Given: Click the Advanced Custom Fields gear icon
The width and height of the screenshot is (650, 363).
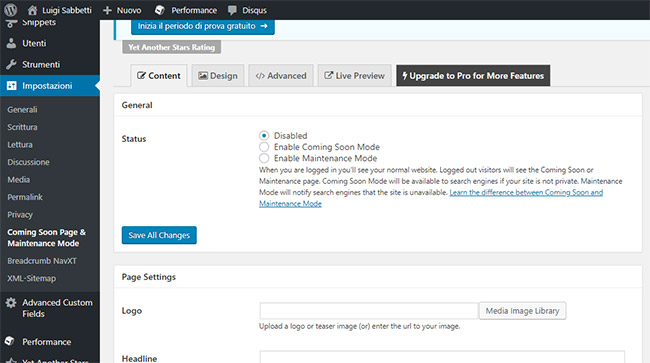Looking at the screenshot, I should tap(11, 302).
